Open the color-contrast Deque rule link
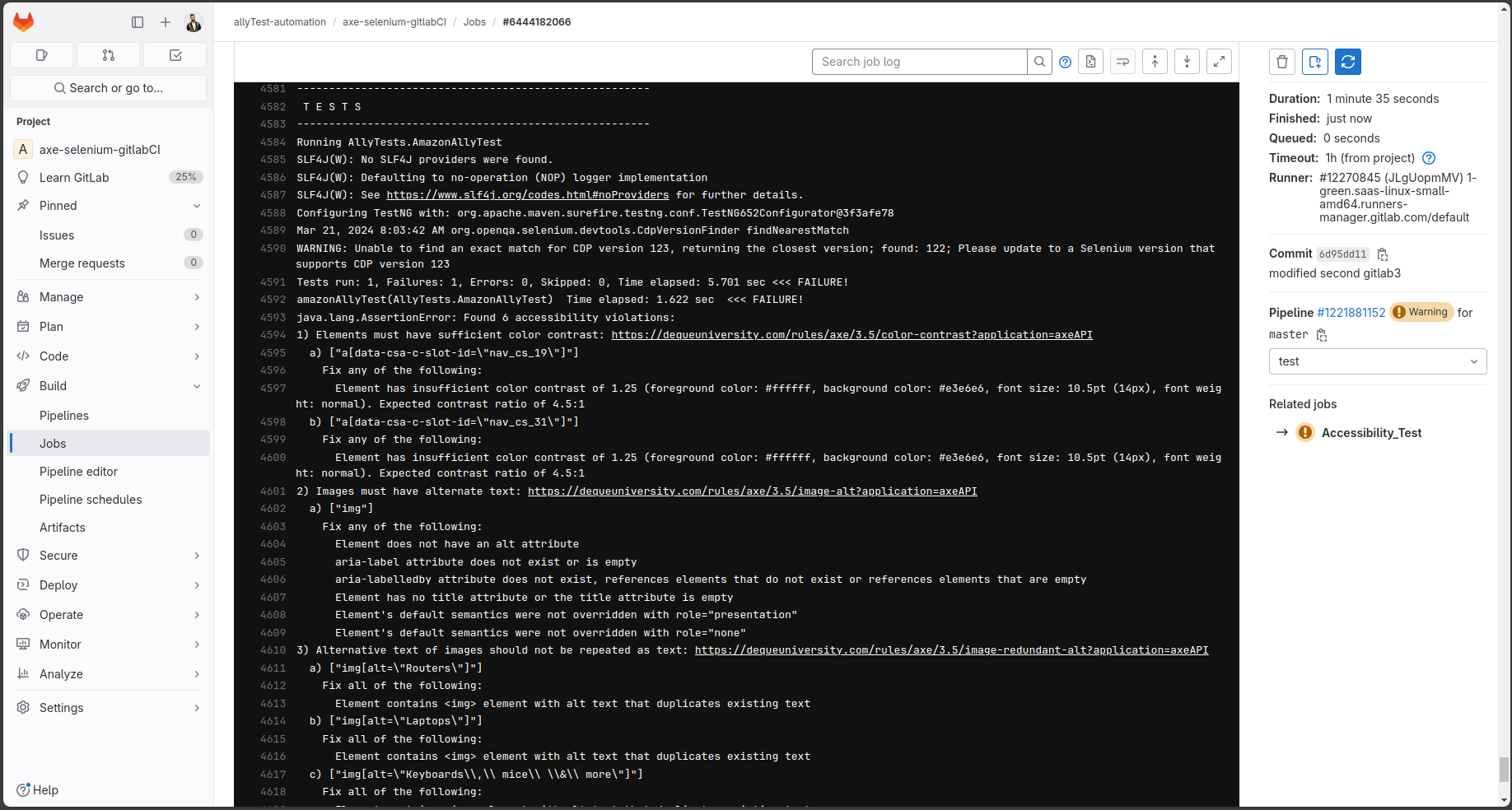Image resolution: width=1512 pixels, height=810 pixels. (x=852, y=334)
